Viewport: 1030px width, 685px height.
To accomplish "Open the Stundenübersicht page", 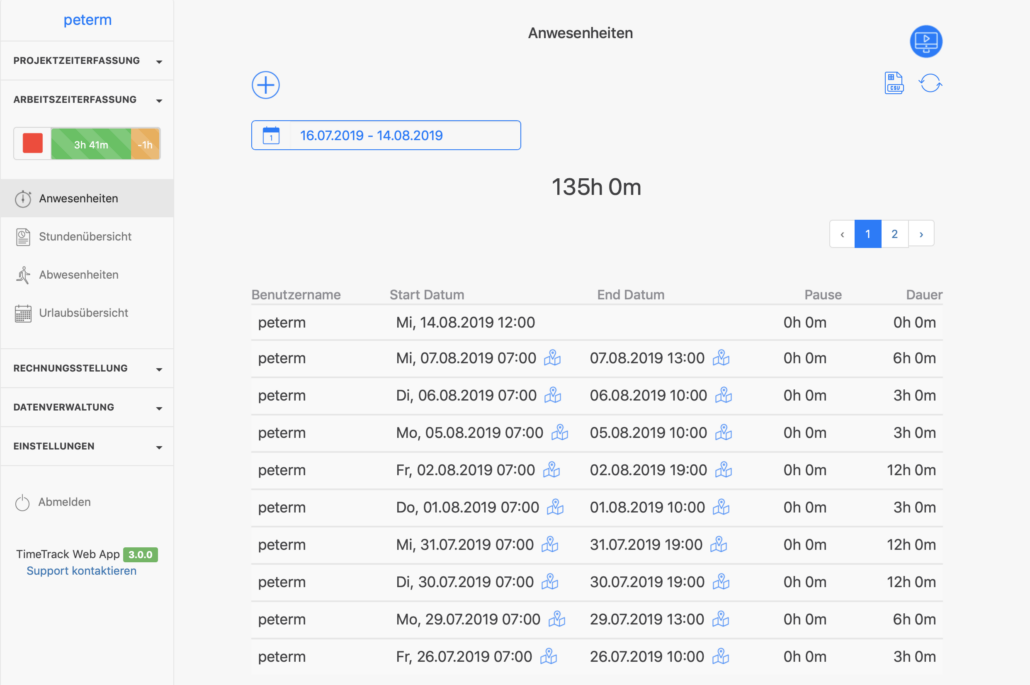I will point(87,236).
